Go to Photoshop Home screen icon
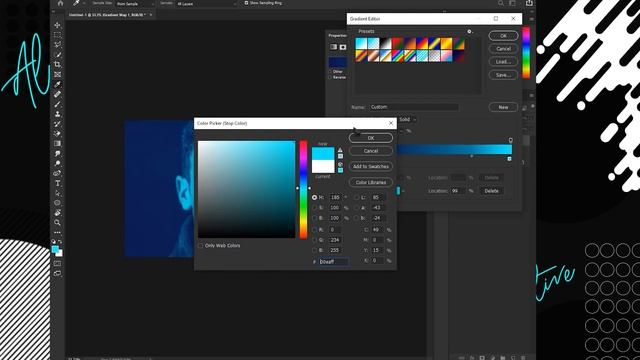The image size is (640, 360). [x=60, y=3]
